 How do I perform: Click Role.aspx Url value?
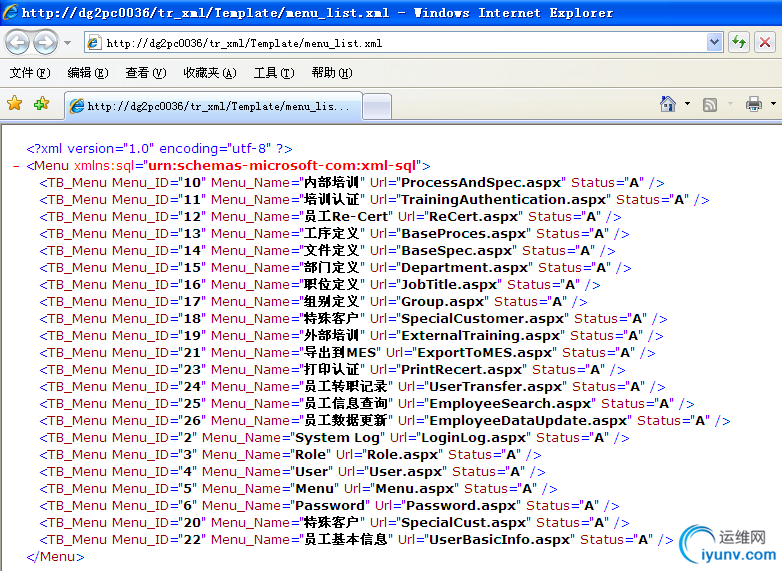tap(402, 454)
